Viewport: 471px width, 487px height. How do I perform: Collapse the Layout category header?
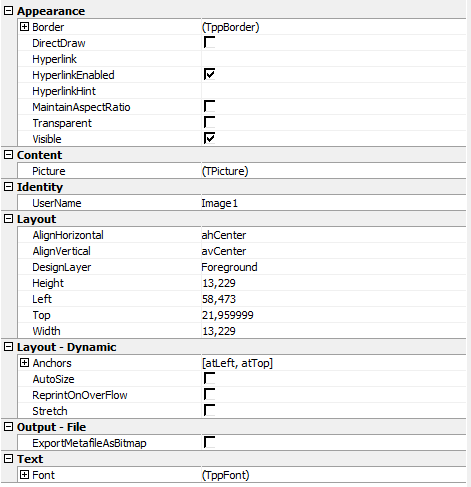[8, 219]
